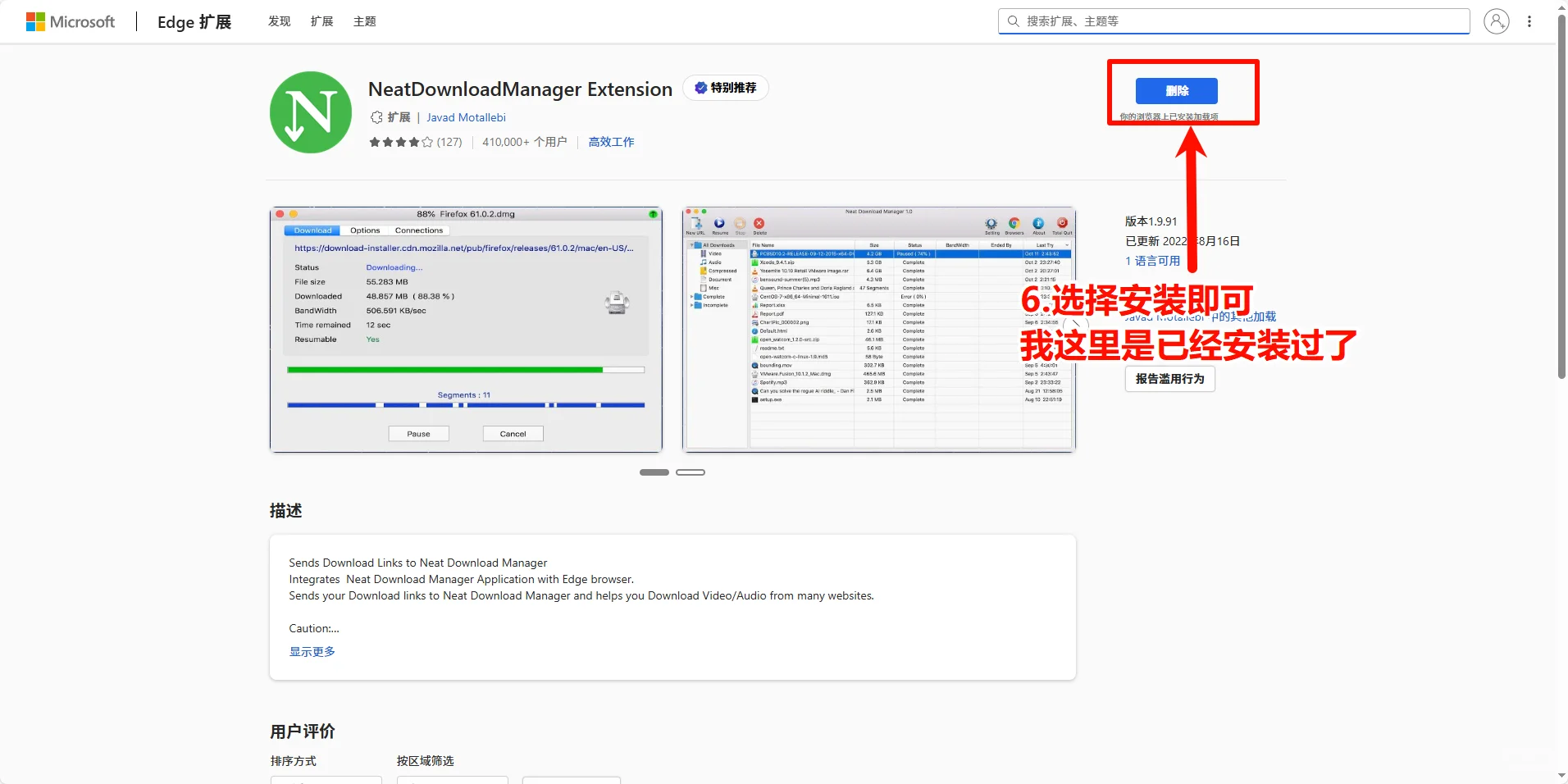Open publisher Javad Motallebi link

coord(466,117)
